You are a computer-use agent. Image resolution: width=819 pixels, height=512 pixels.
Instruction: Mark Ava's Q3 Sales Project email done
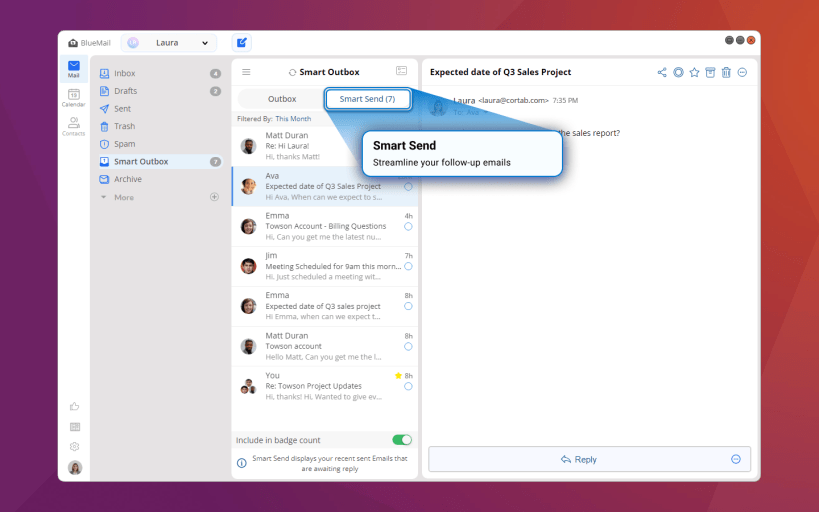[x=408, y=187]
